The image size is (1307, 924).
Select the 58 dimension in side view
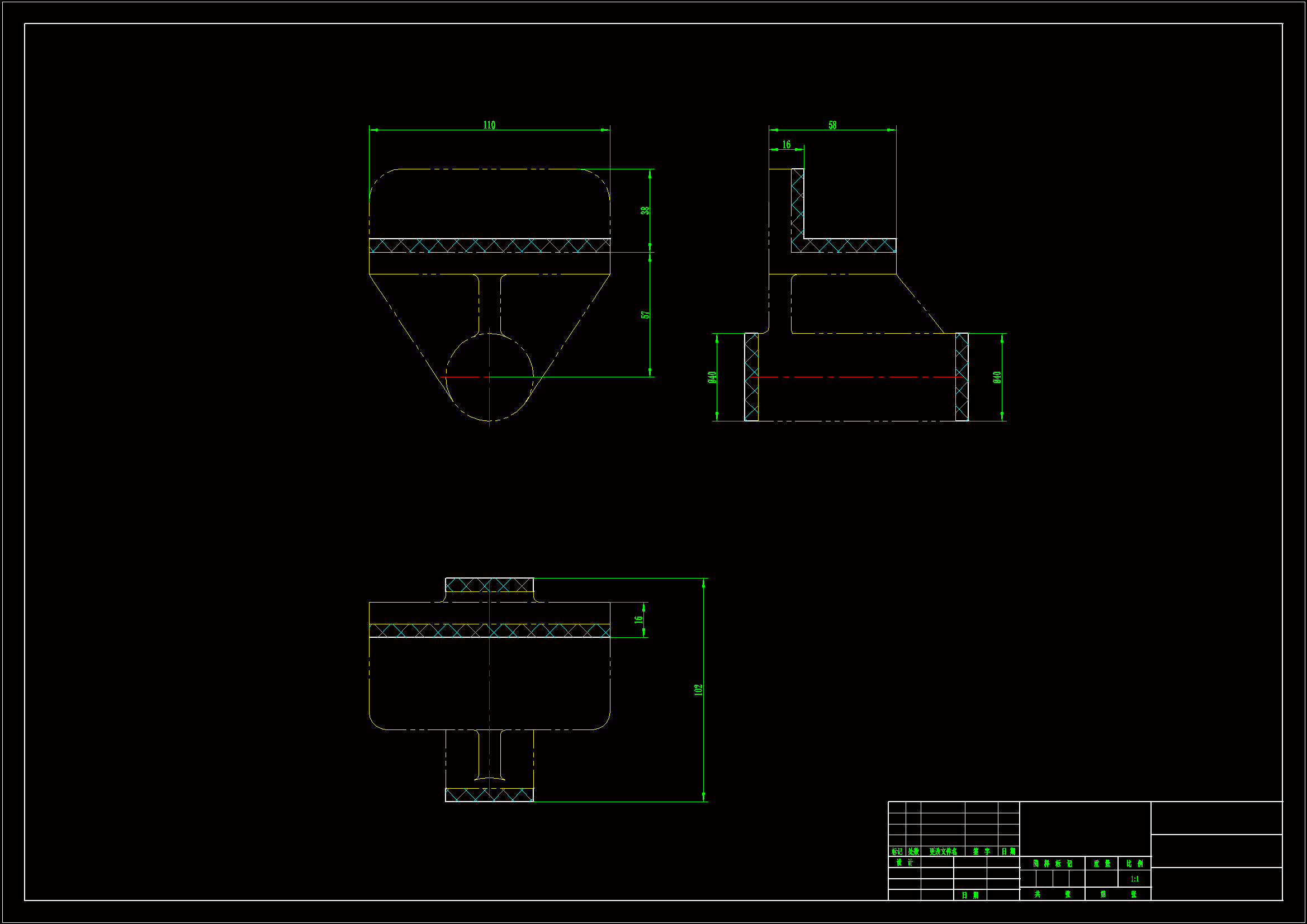click(x=832, y=125)
